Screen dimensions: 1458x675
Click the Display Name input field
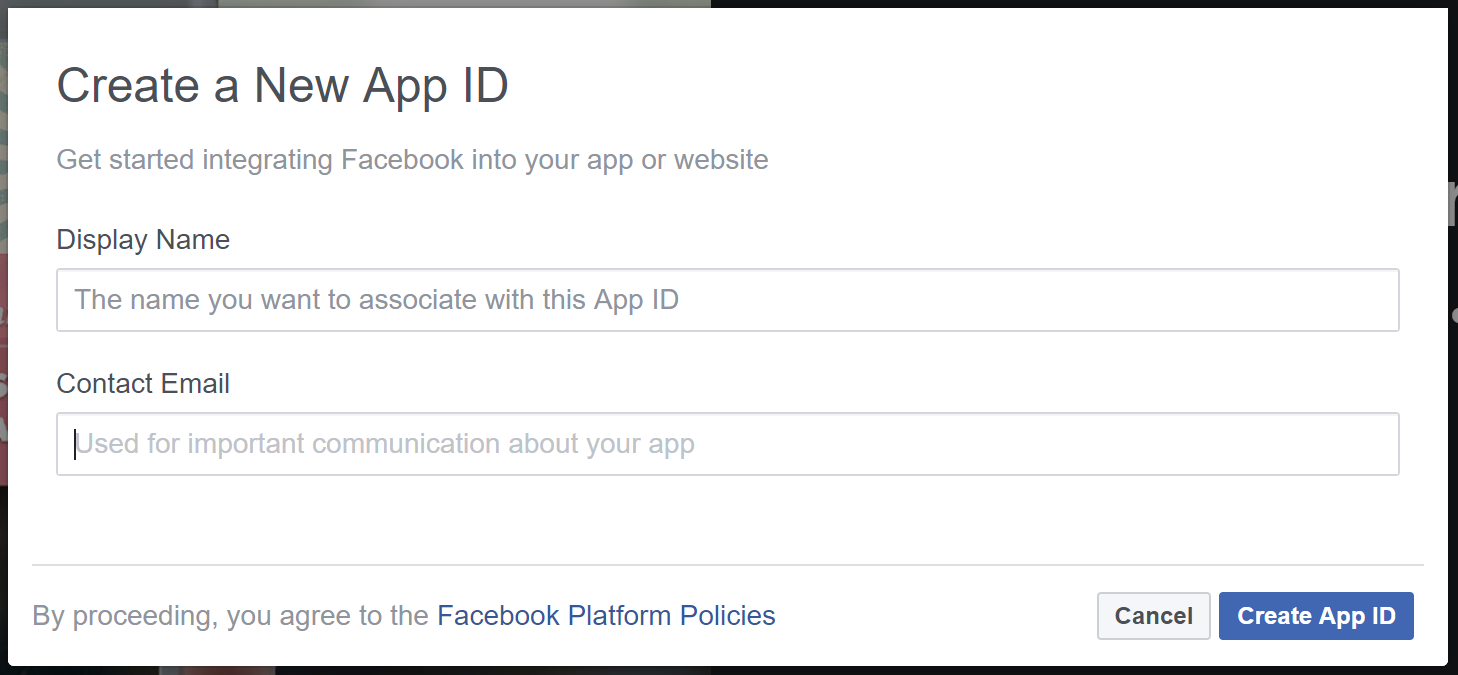pyautogui.click(x=727, y=300)
